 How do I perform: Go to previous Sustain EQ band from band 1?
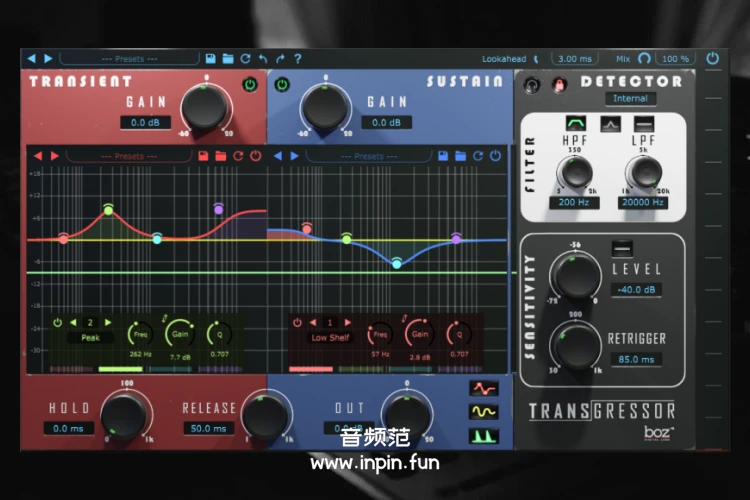tap(313, 322)
